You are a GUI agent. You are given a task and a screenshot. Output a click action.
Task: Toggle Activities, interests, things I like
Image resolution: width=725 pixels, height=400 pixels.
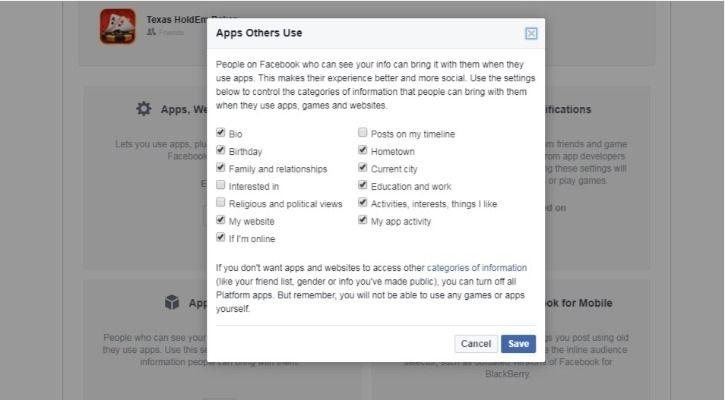click(362, 203)
